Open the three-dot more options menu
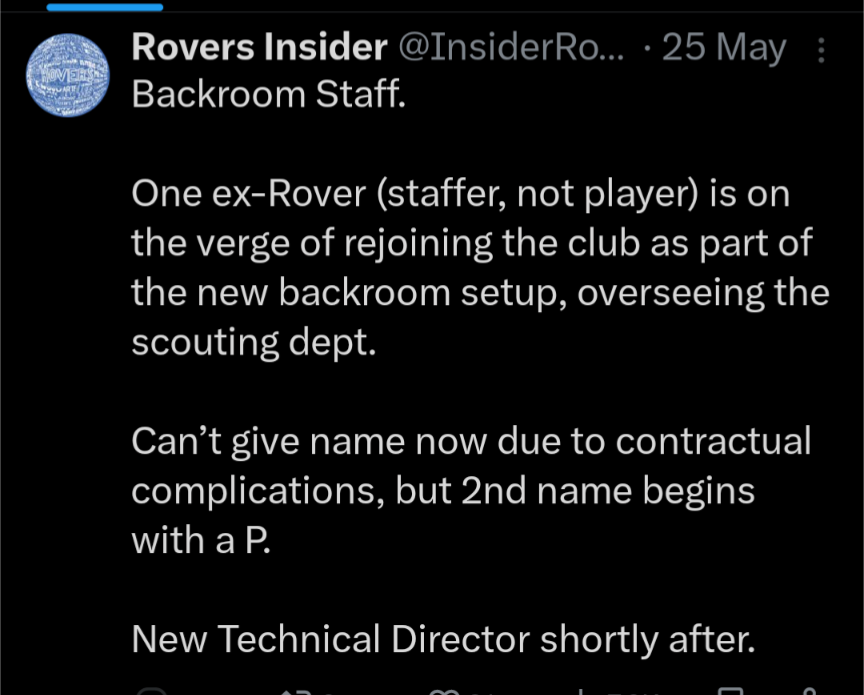864x695 pixels. pyautogui.click(x=821, y=50)
